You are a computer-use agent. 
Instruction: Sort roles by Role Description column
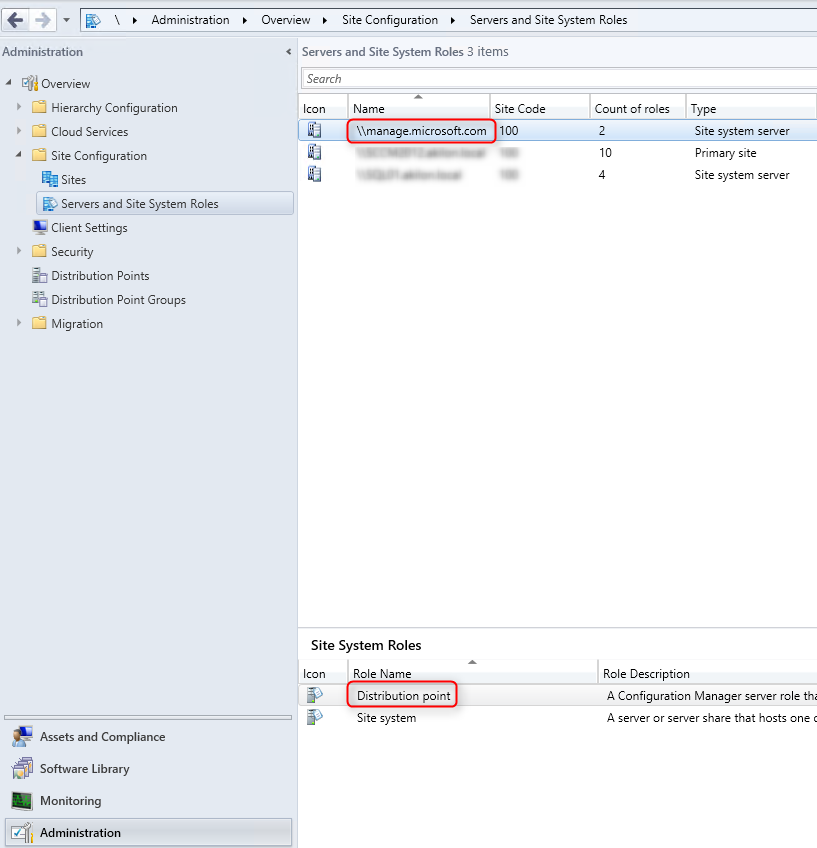(708, 673)
